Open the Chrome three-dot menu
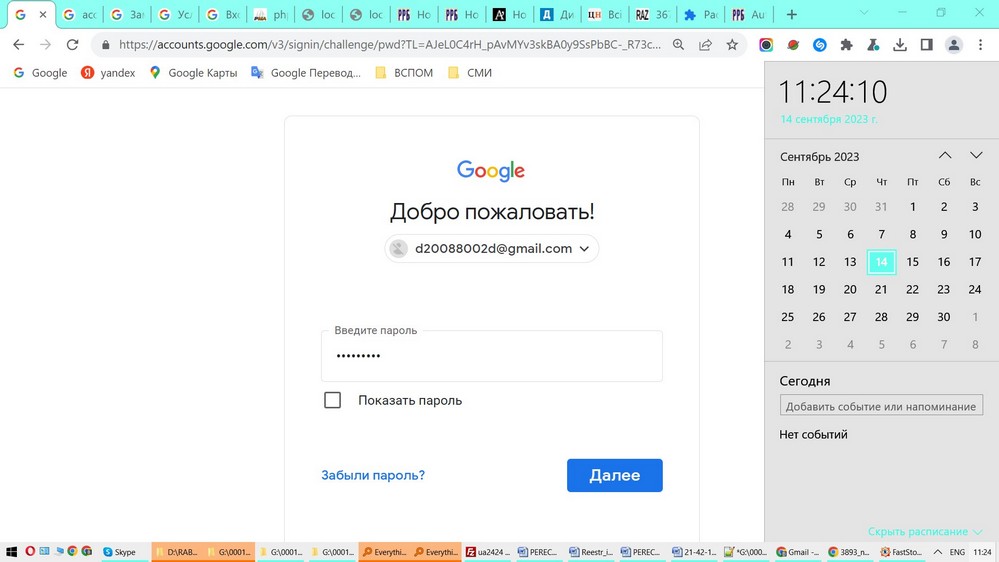 point(981,45)
